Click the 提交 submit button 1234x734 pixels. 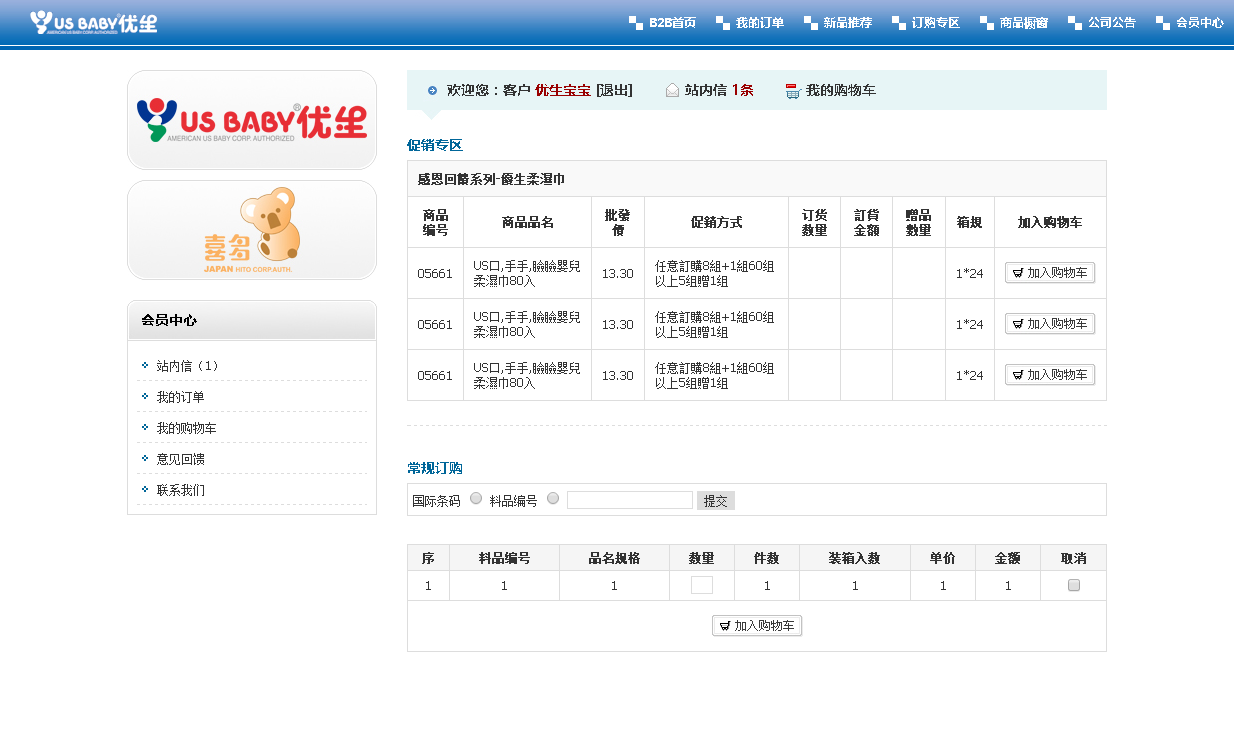[716, 501]
